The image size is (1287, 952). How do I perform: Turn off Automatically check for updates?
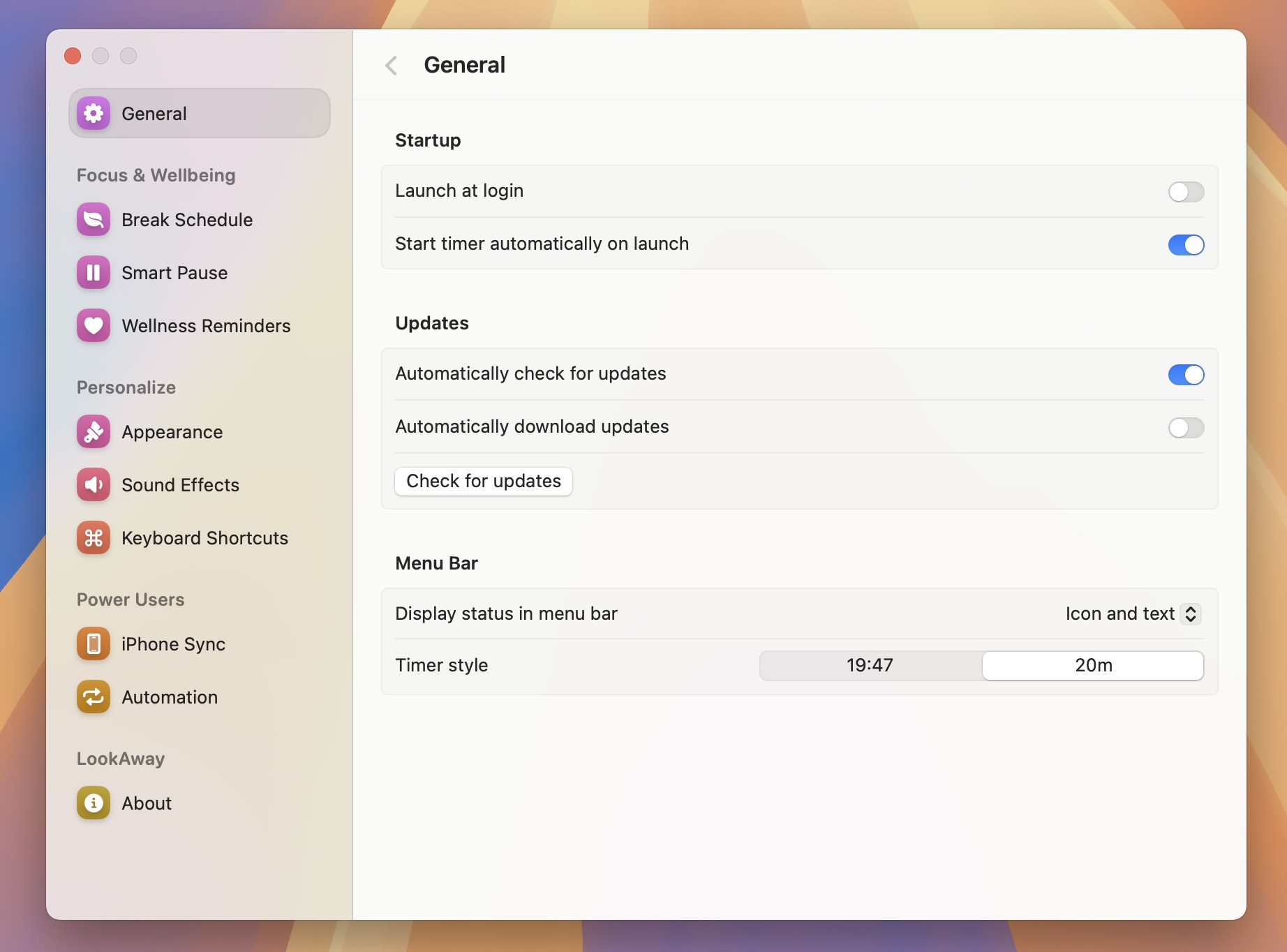point(1185,375)
